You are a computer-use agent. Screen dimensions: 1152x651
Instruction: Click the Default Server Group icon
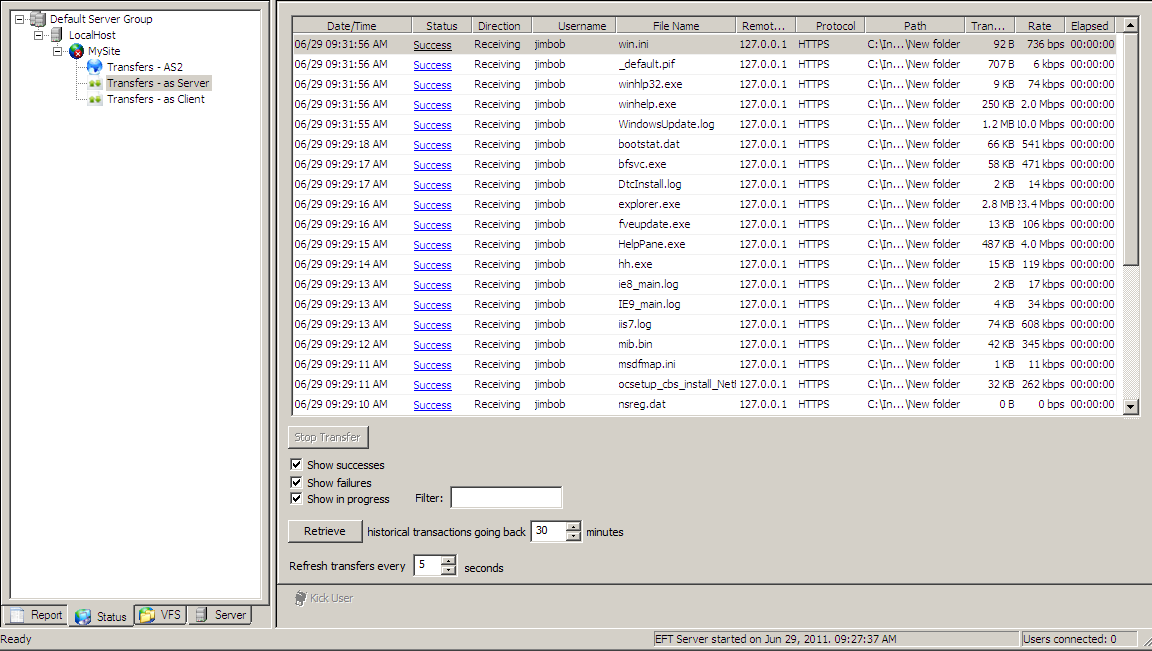click(x=38, y=19)
